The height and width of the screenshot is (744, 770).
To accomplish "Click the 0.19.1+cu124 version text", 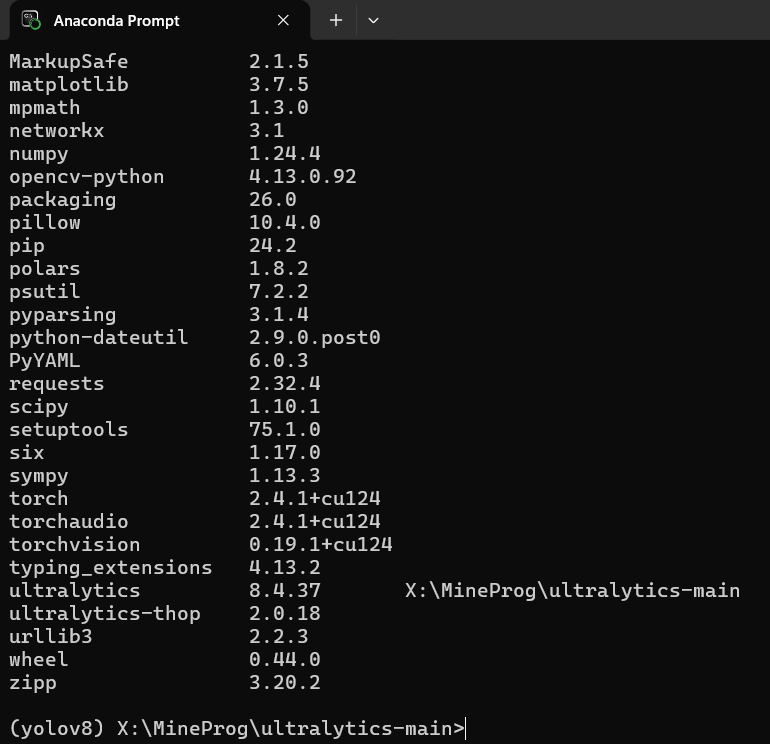I will coord(320,545).
